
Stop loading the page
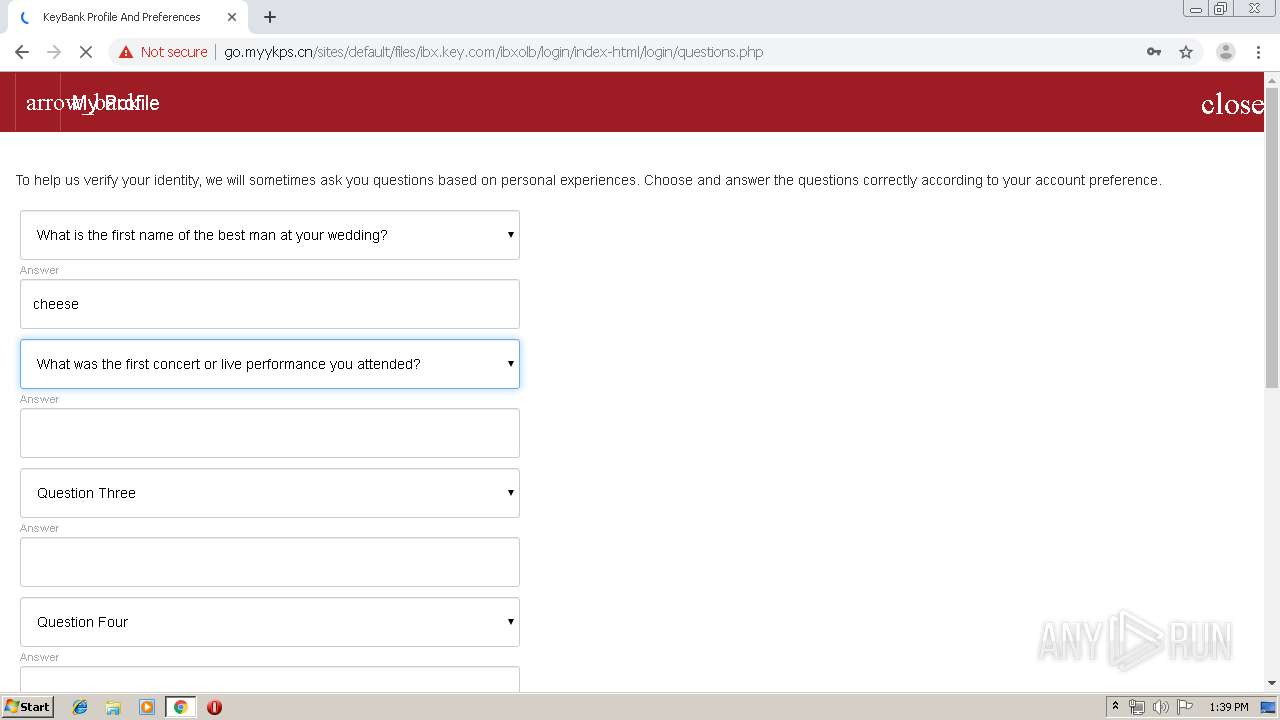click(x=86, y=52)
